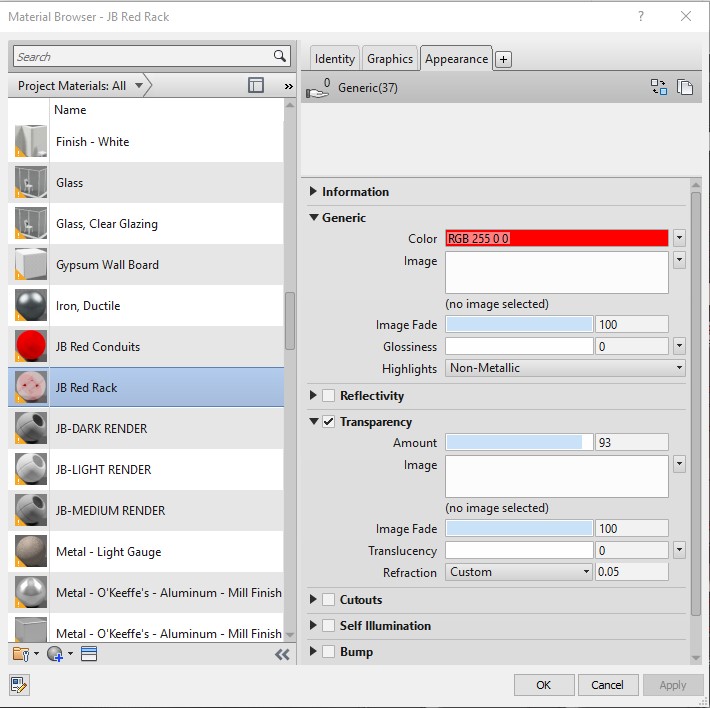This screenshot has width=710, height=708.
Task: Expand the Bump section arrow
Action: pos(313,651)
